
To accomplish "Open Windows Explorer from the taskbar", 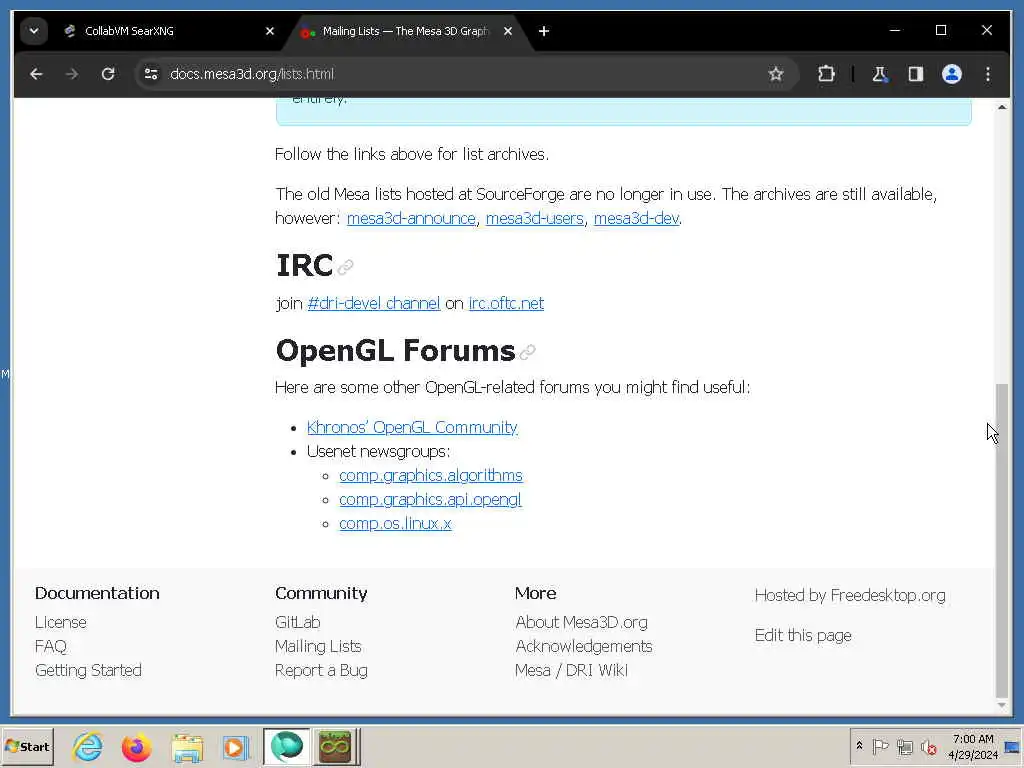I will (187, 746).
